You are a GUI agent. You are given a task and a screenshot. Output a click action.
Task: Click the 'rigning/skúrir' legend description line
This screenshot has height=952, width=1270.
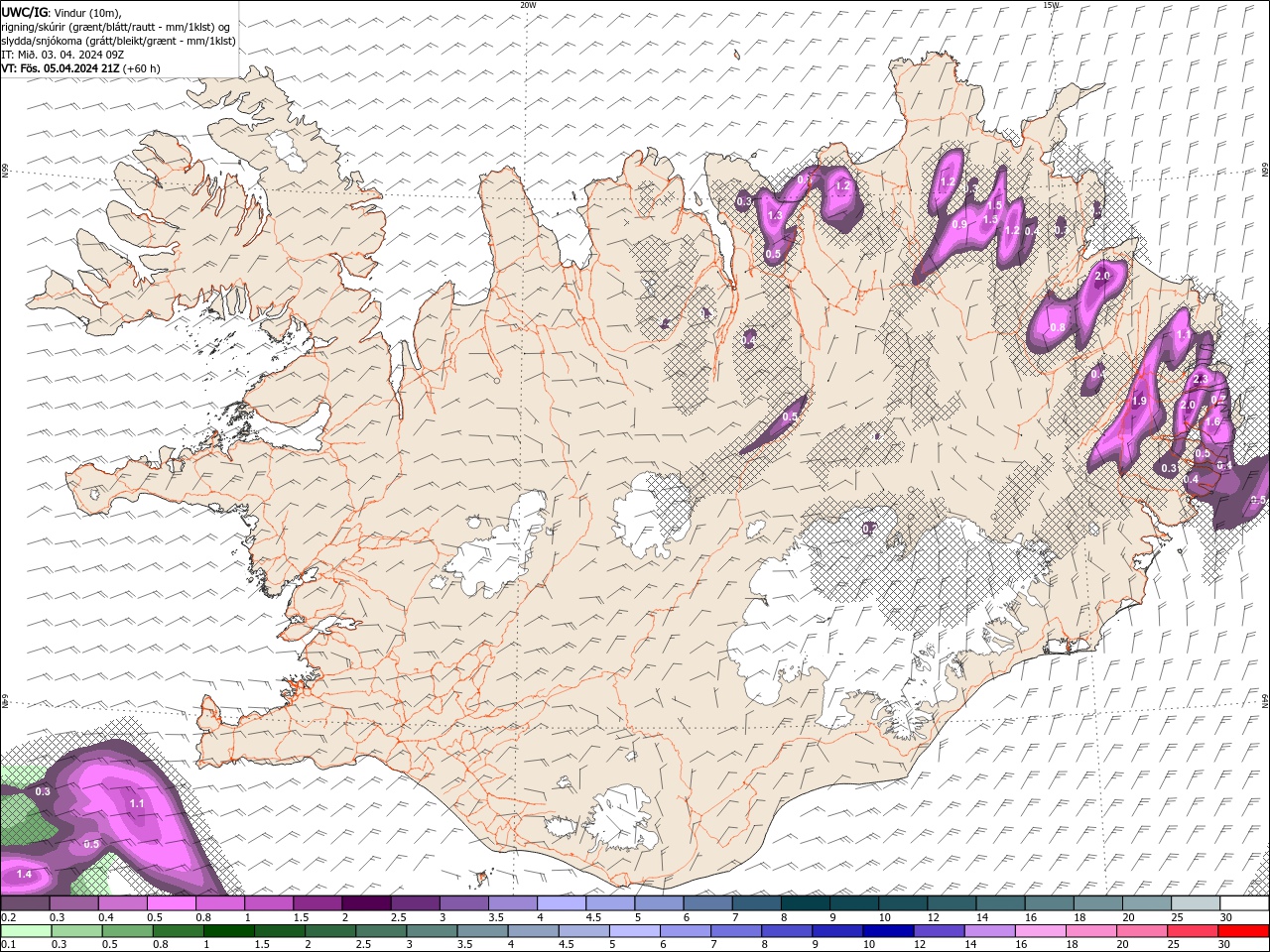(x=116, y=27)
